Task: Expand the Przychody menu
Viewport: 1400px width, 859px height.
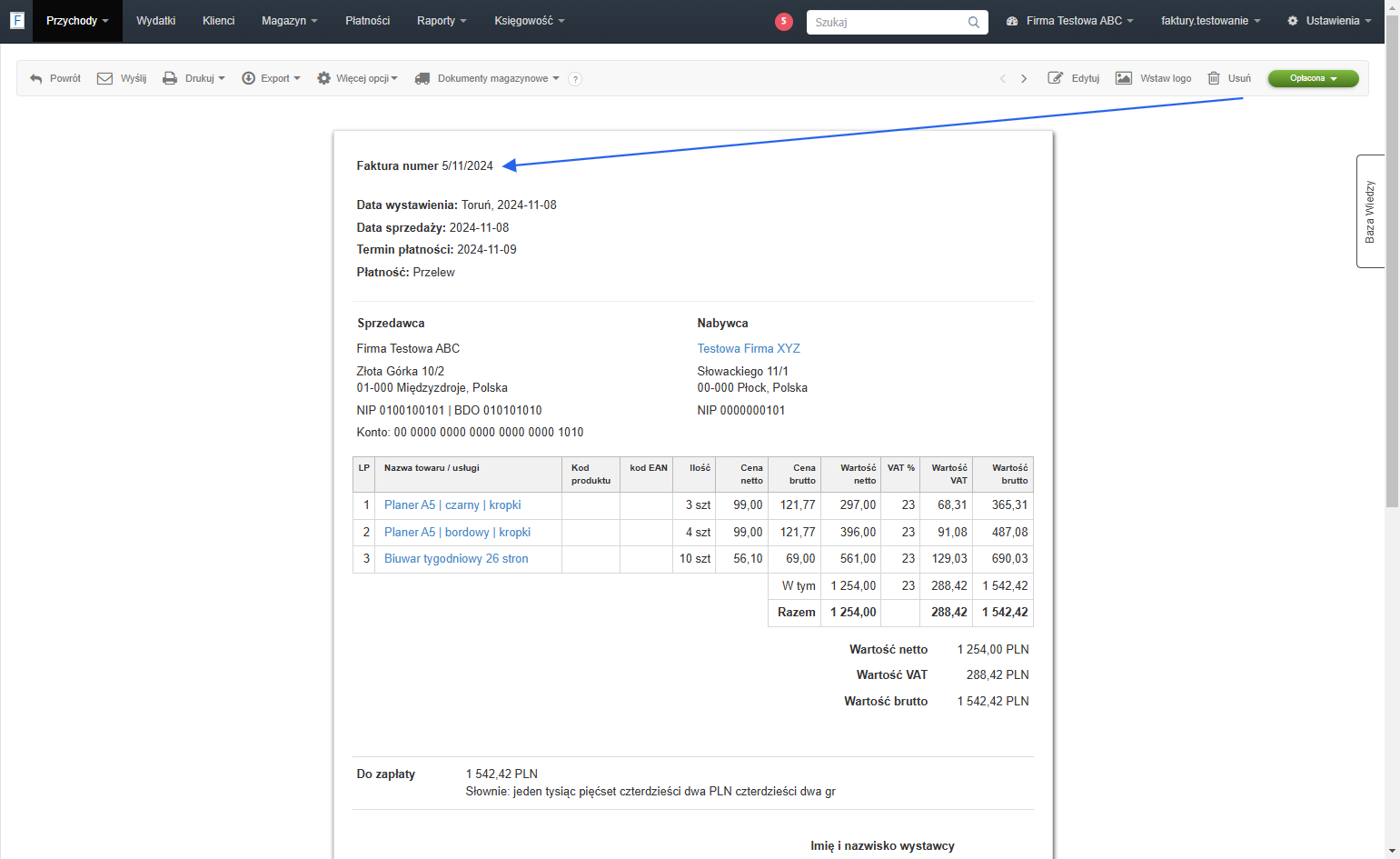Action: pyautogui.click(x=77, y=21)
